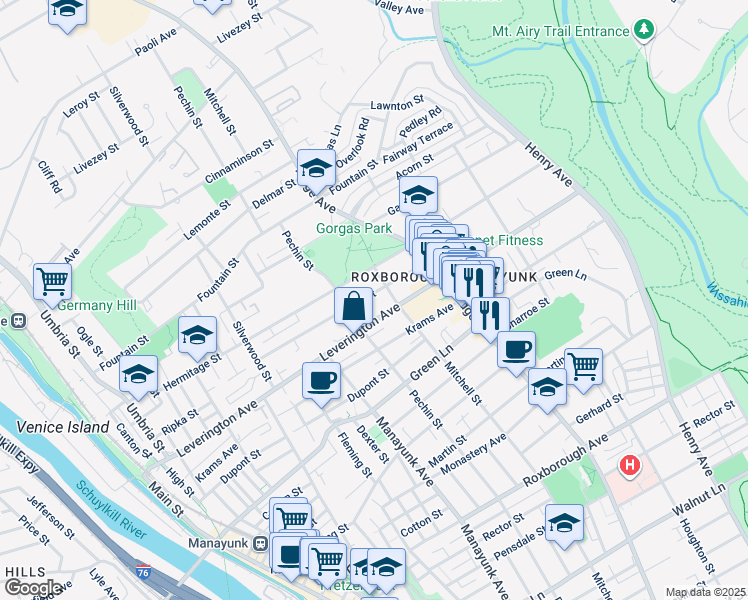Select the Lawnton St label
Screen dimensions: 748x600
(x=397, y=103)
